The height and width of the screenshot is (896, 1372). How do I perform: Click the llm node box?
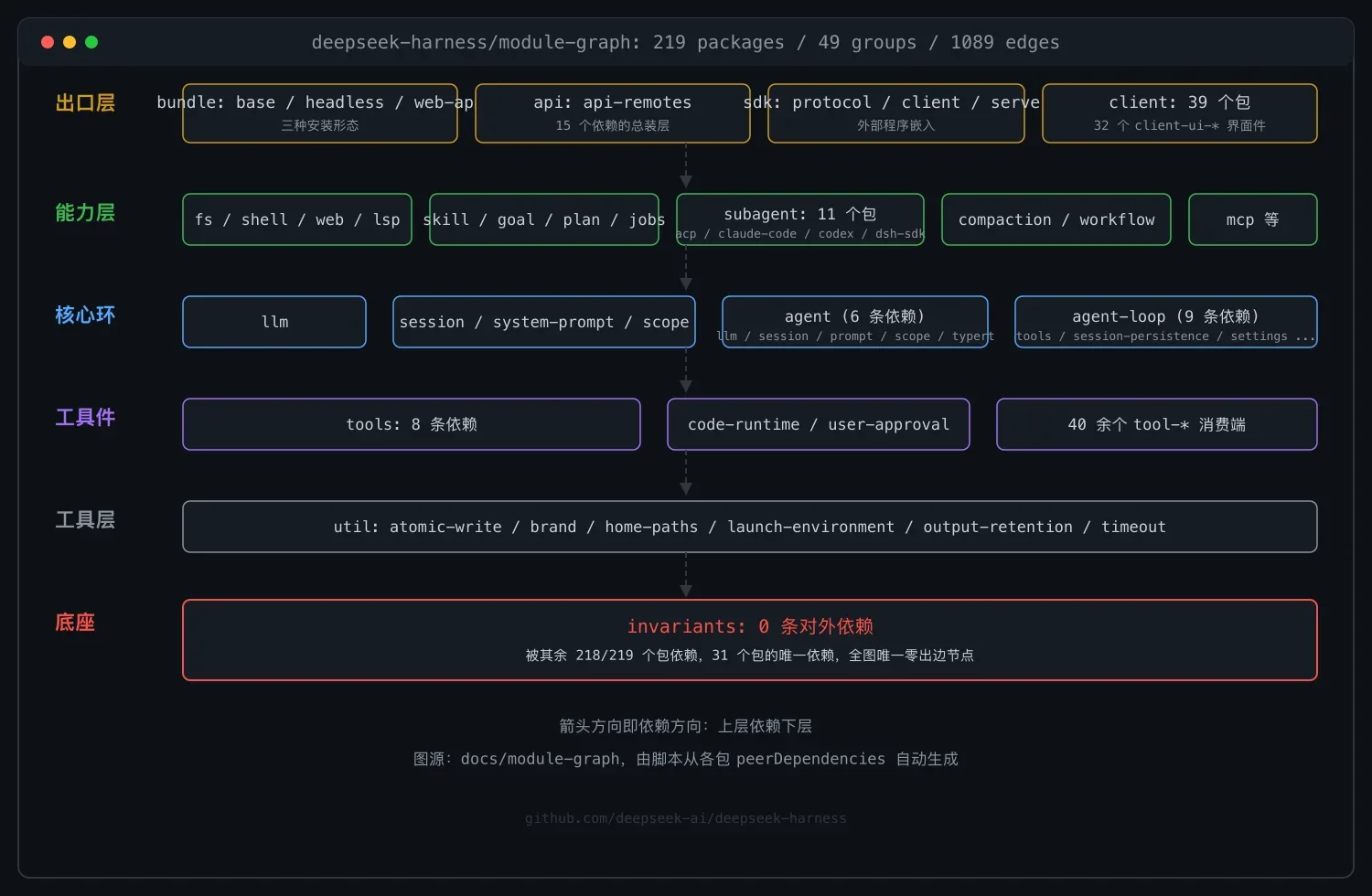(x=274, y=322)
